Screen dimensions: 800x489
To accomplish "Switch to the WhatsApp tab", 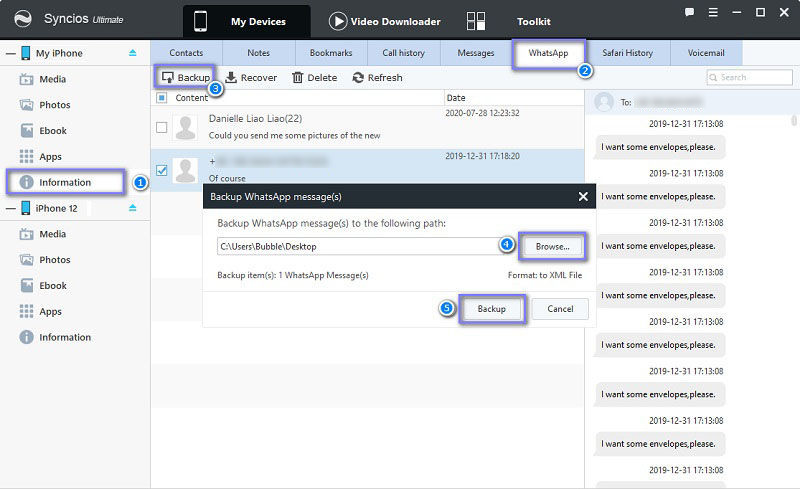I will (548, 53).
